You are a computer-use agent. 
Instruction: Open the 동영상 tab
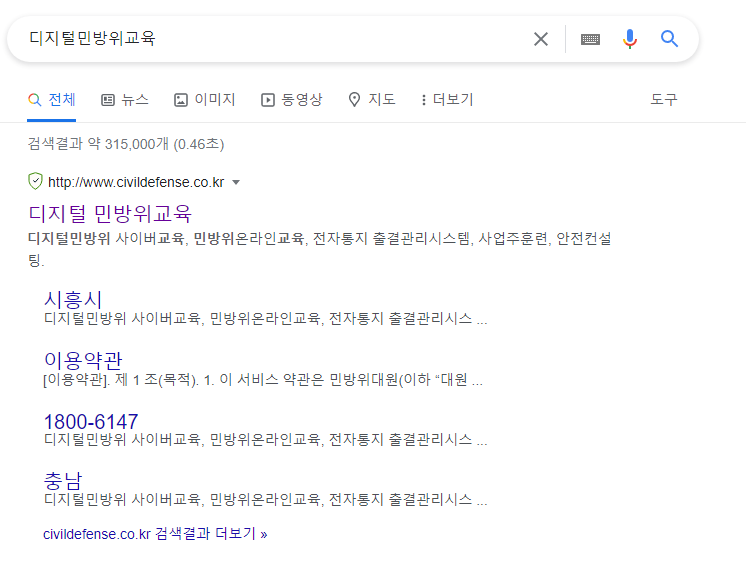pos(292,100)
